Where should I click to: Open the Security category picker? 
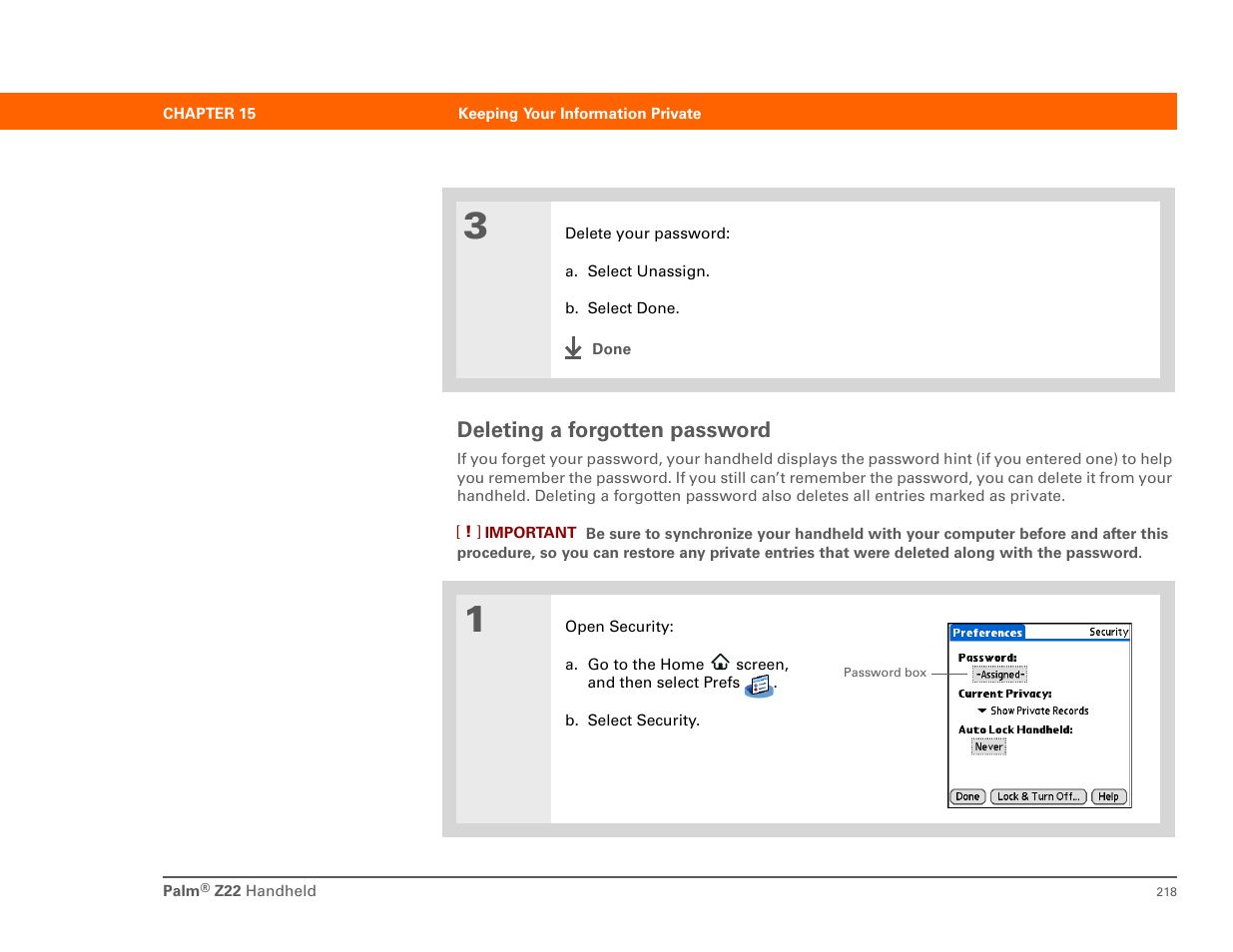tap(1108, 632)
